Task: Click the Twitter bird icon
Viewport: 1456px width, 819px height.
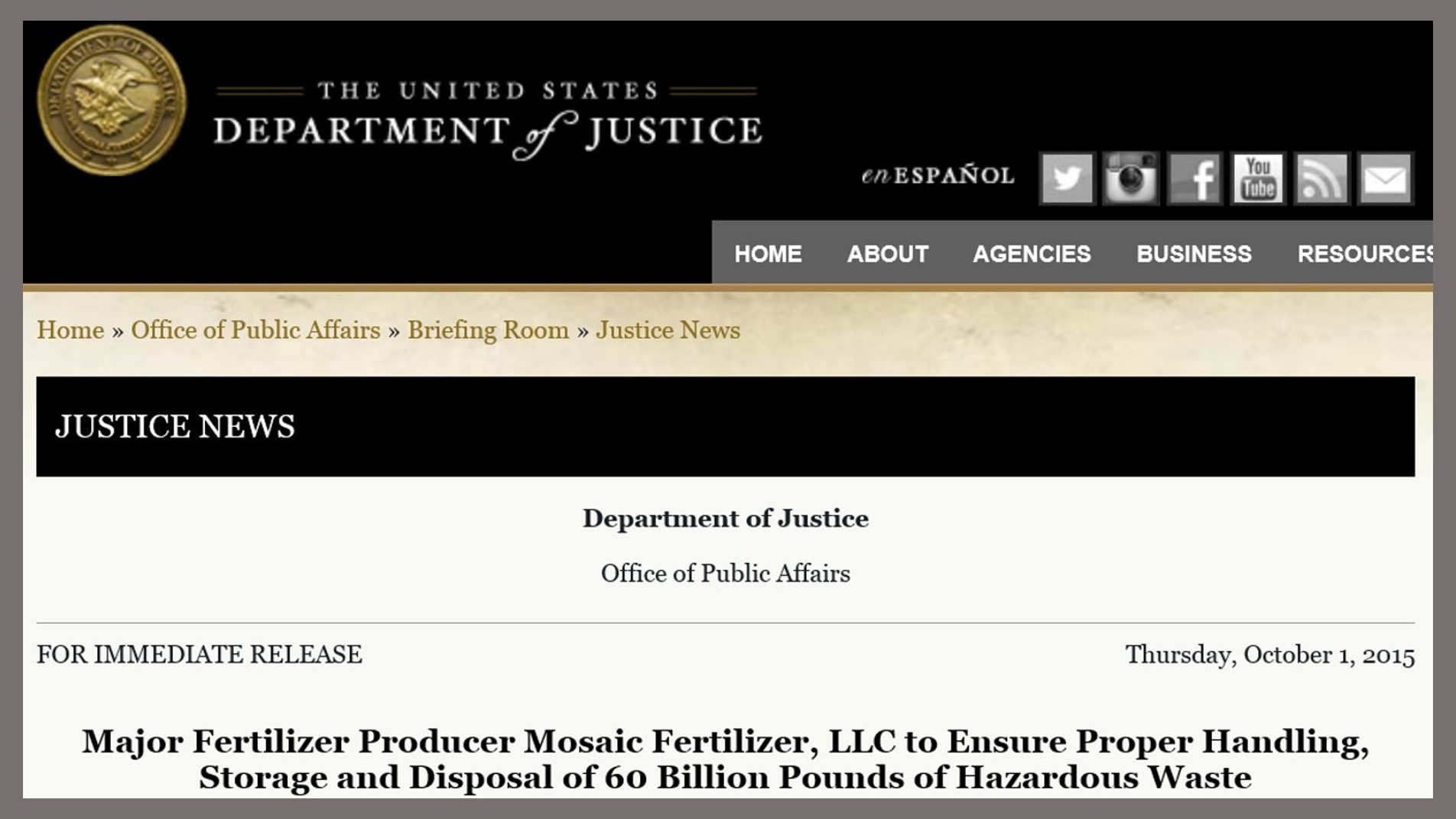Action: point(1067,179)
